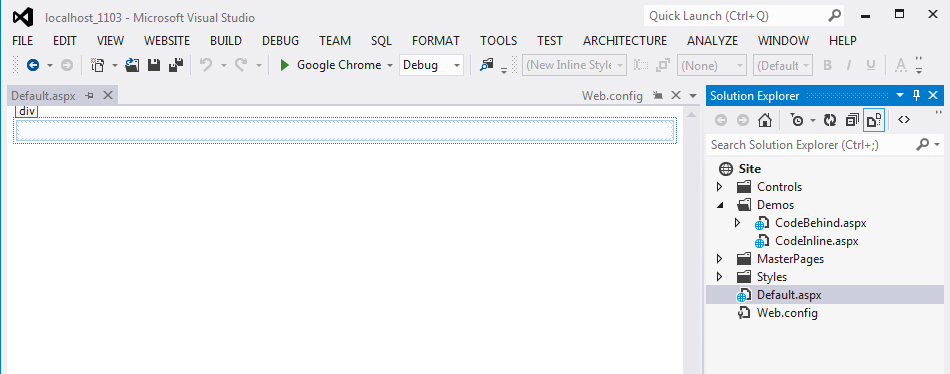Open the BUILD menu
The width and height of the screenshot is (950, 374).
(226, 41)
